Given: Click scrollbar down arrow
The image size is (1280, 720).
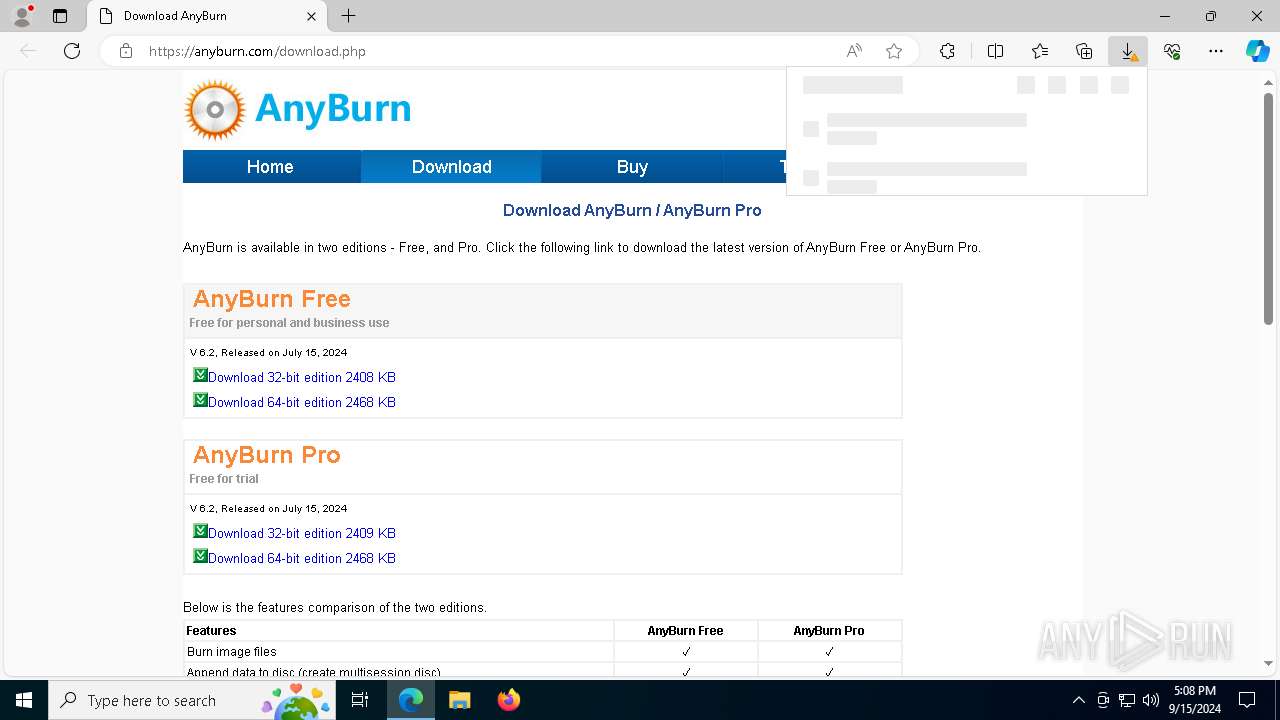Looking at the screenshot, I should click(x=1268, y=663).
